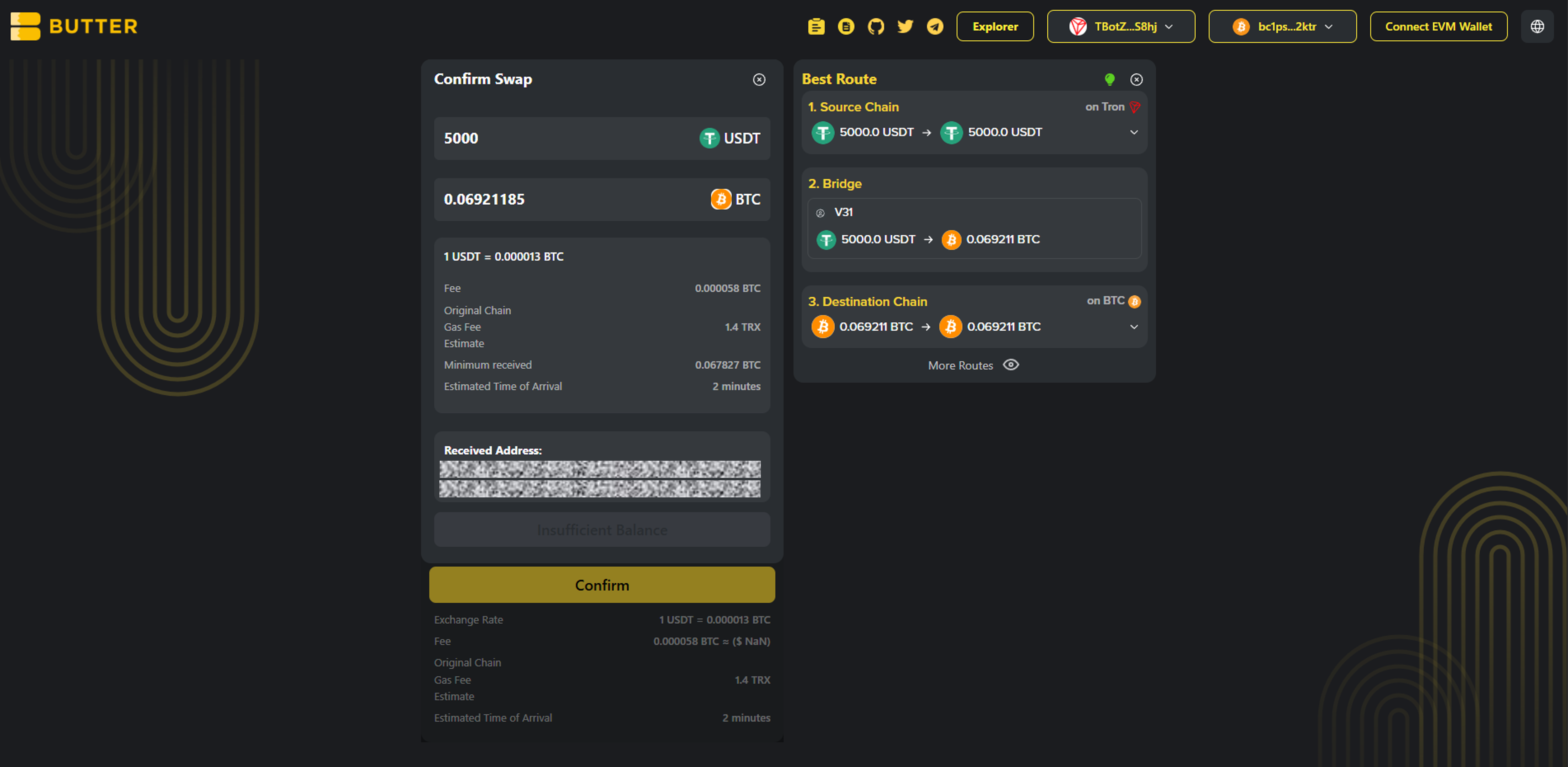Expand the Source Chain details chevron
Image resolution: width=1568 pixels, height=767 pixels.
click(1134, 132)
